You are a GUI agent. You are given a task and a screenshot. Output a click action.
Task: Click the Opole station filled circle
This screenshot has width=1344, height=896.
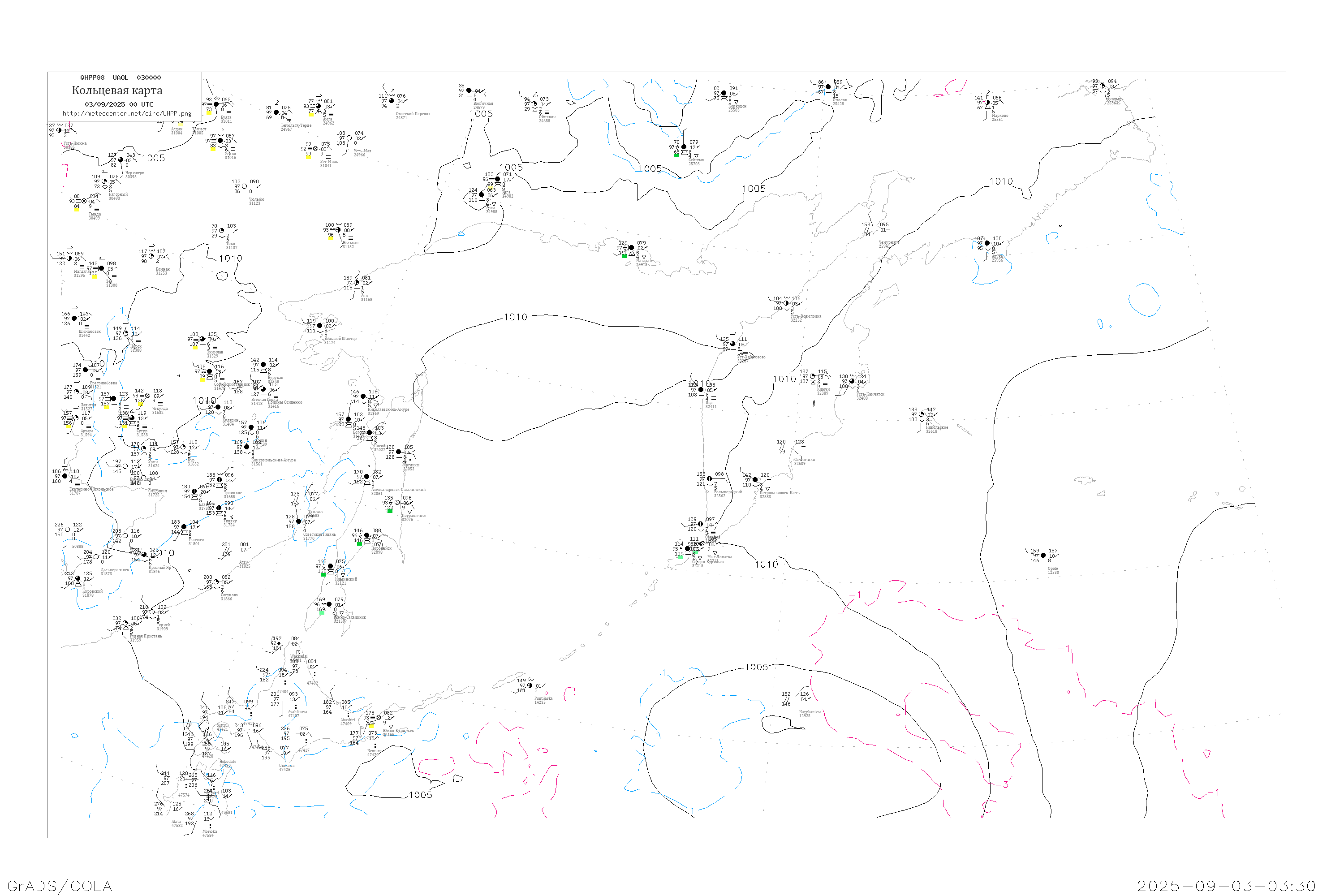[x=1043, y=556]
